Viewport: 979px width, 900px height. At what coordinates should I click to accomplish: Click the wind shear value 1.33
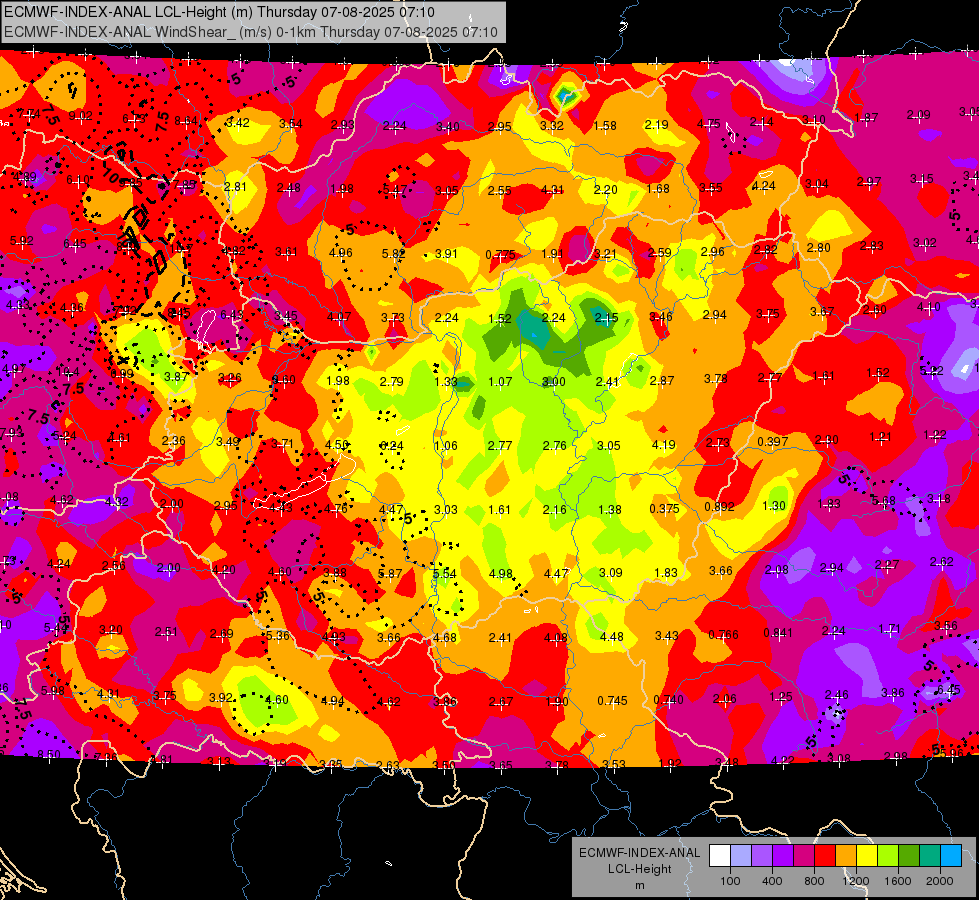446,382
